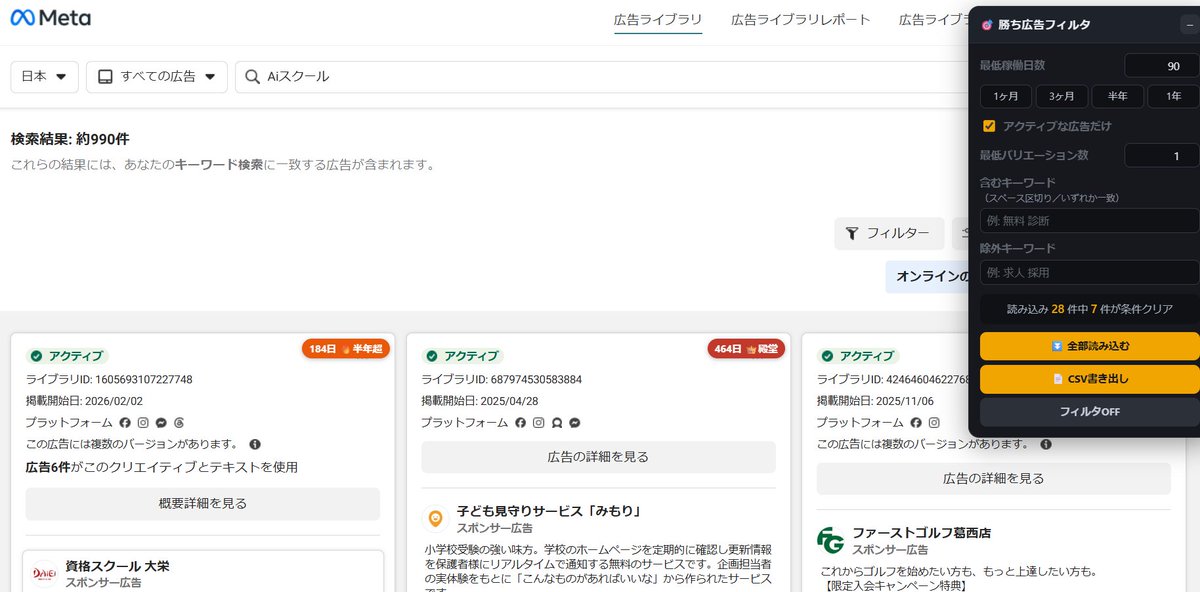
Task: Collapse the 勝ち広告フィルタ panel with the minus button
Action: (1188, 25)
